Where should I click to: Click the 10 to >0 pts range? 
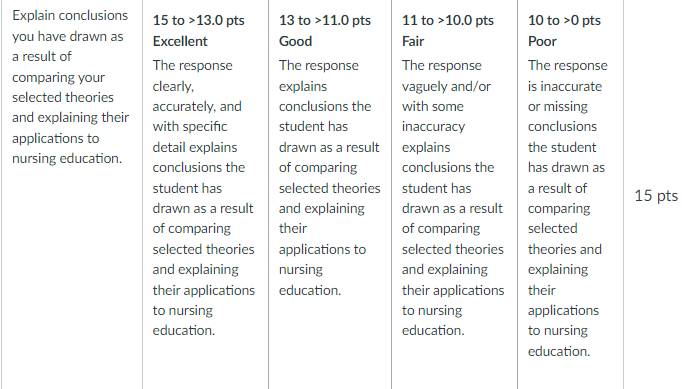coord(564,20)
